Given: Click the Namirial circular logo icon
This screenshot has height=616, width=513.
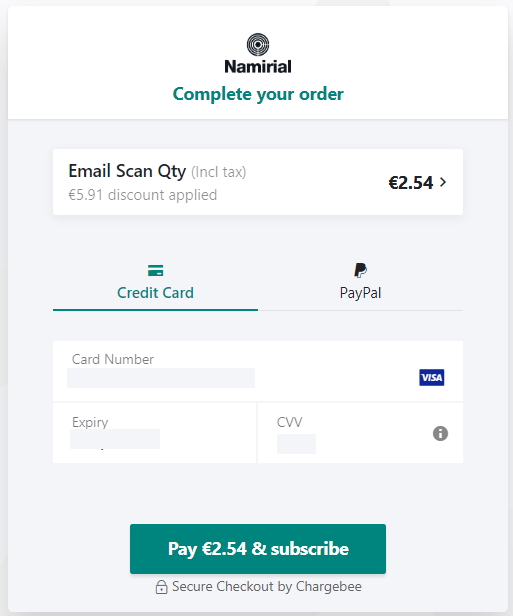Looking at the screenshot, I should tap(258, 44).
